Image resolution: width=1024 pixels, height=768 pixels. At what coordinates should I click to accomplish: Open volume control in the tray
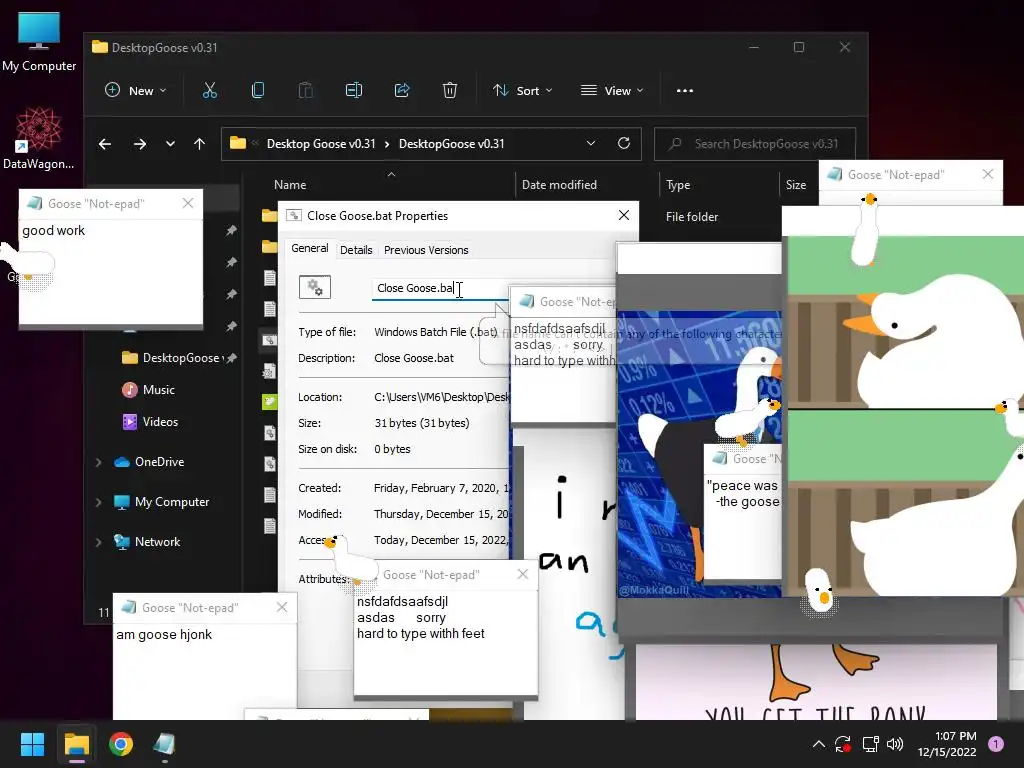(x=895, y=744)
